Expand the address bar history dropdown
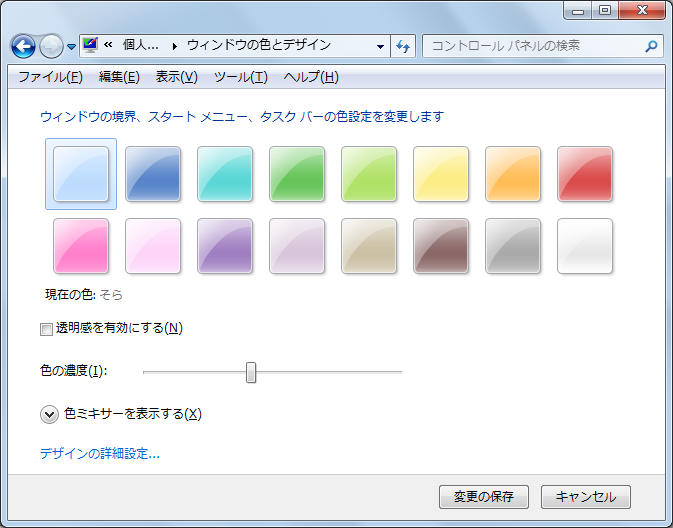Screen dimensions: 673x528 click(380, 46)
